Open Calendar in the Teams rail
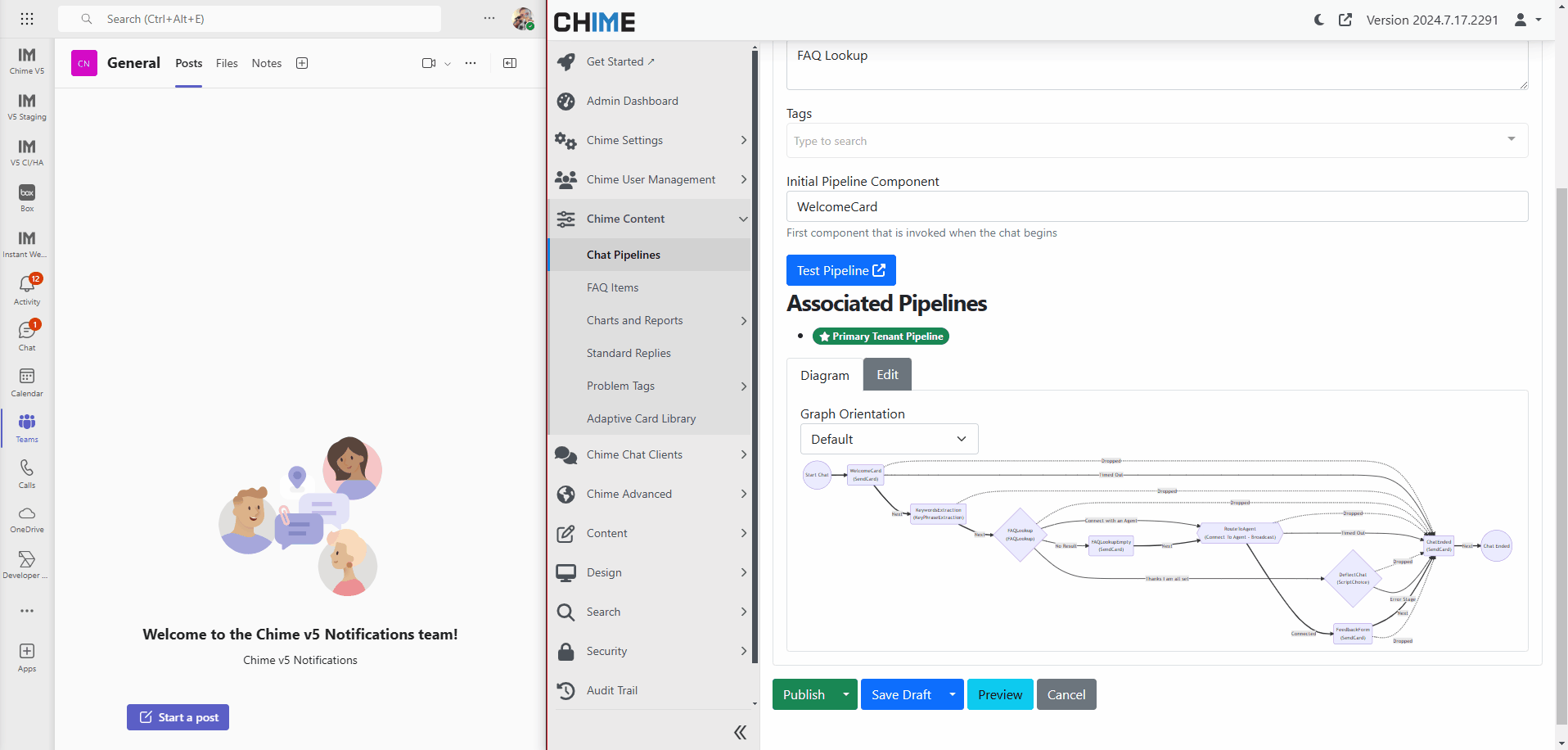This screenshot has width=1568, height=750. point(27,382)
